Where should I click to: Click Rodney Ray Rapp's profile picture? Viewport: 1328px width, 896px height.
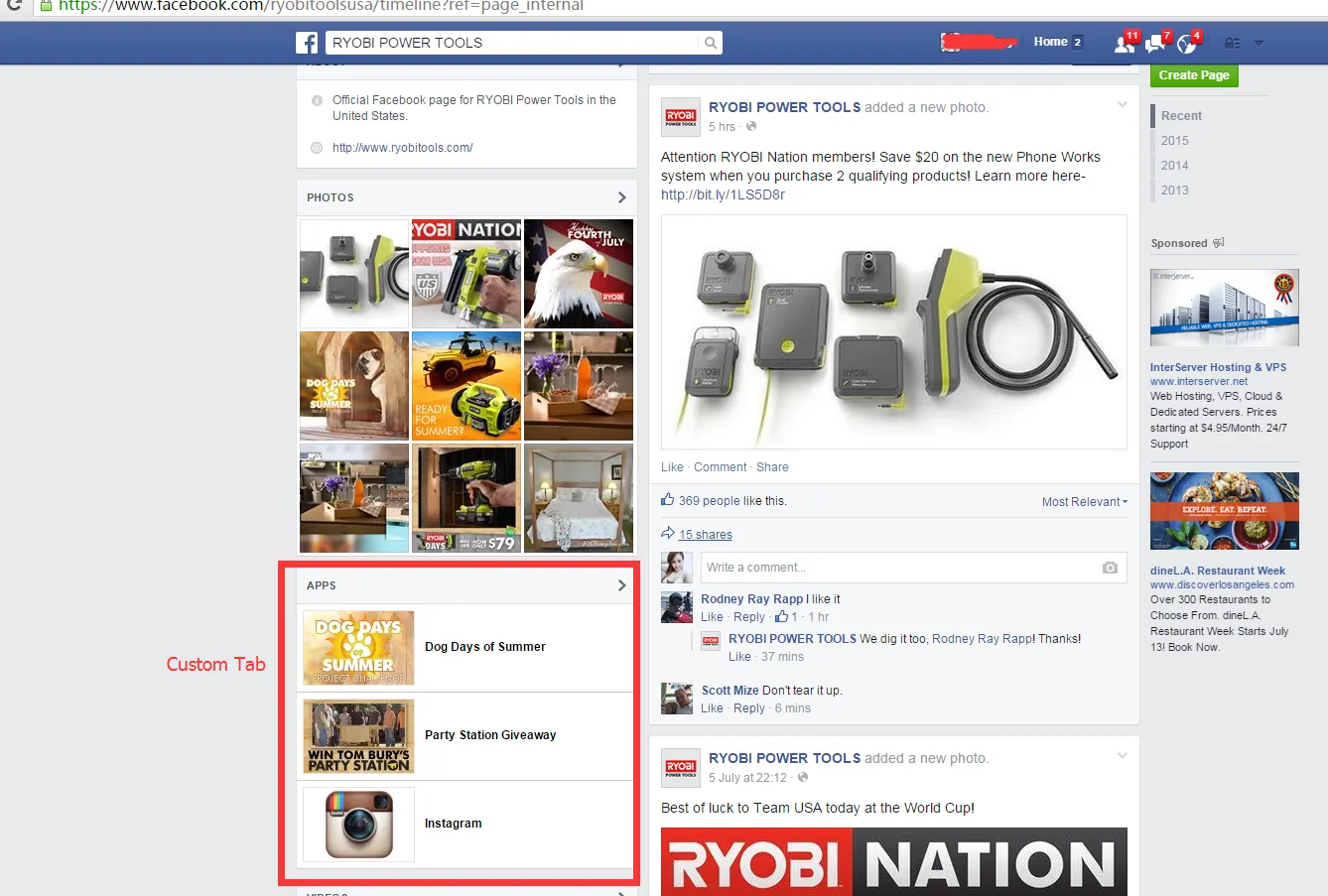677,607
